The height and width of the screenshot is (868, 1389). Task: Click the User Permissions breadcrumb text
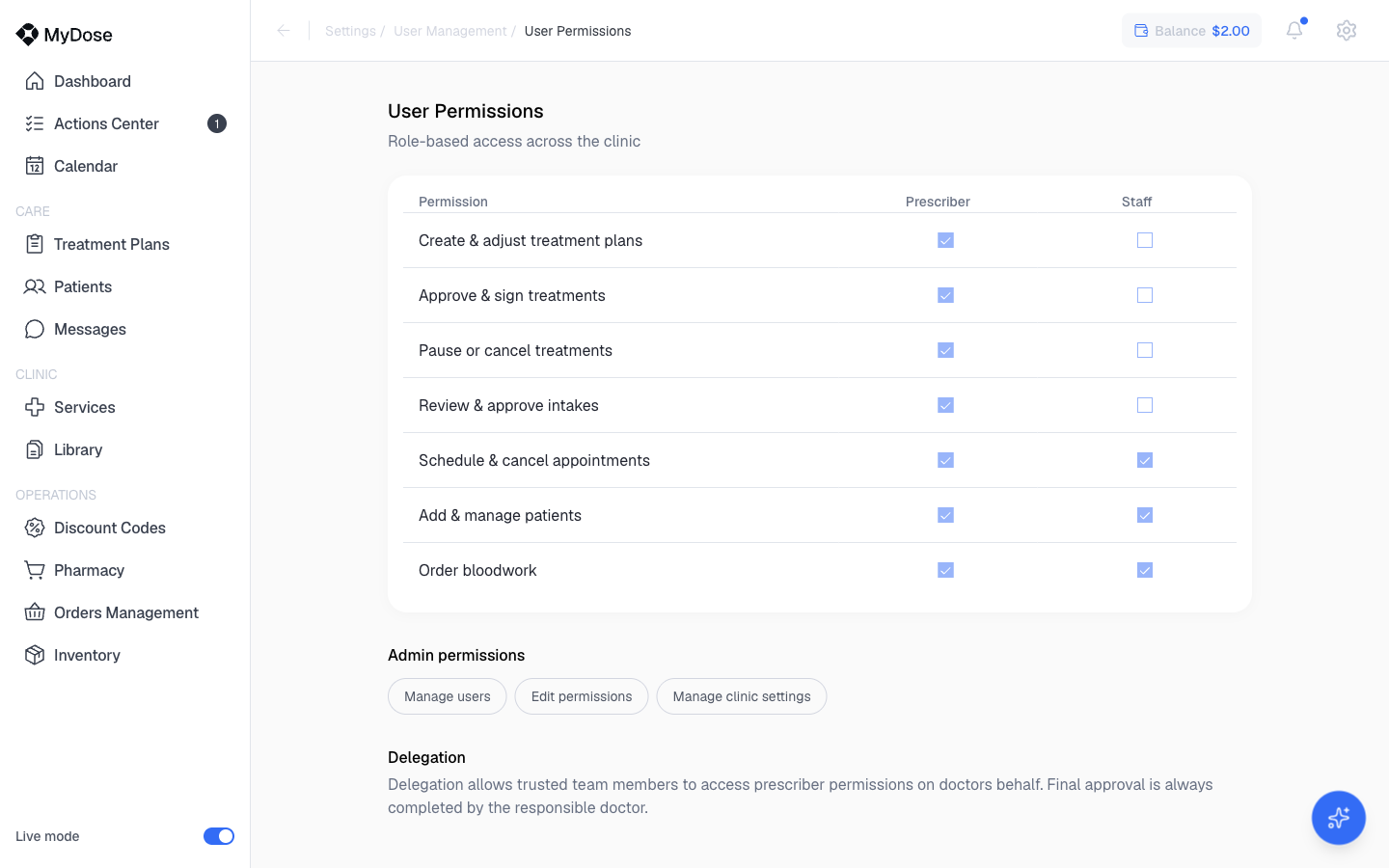[x=578, y=31]
